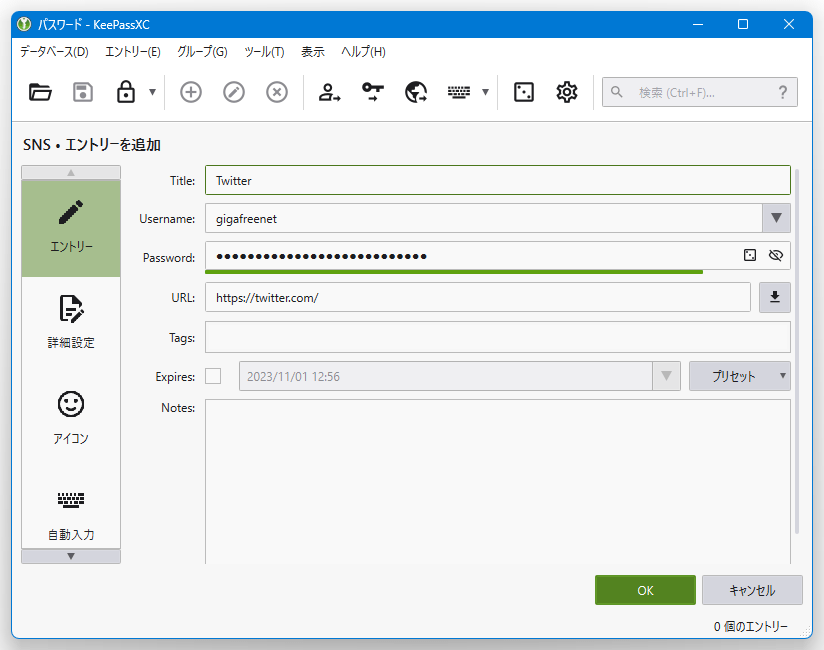The height and width of the screenshot is (650, 824).
Task: Open the プリセット preset dropdown
Action: 739,376
